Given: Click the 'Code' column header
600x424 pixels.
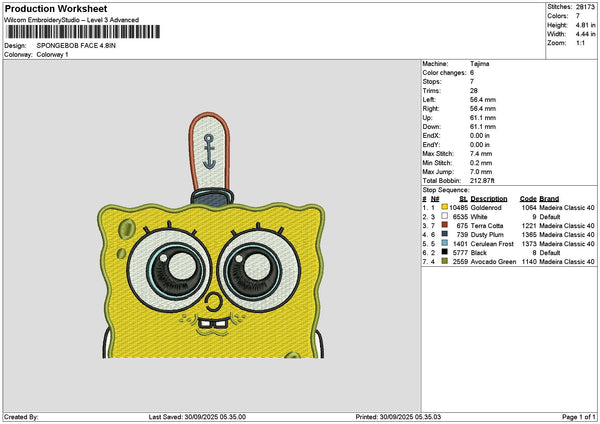Looking at the screenshot, I should (528, 199).
